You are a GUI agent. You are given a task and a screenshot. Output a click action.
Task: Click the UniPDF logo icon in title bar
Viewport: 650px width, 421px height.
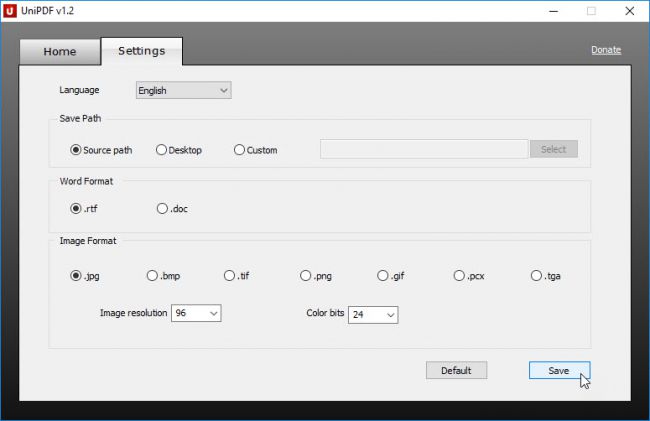coord(10,11)
